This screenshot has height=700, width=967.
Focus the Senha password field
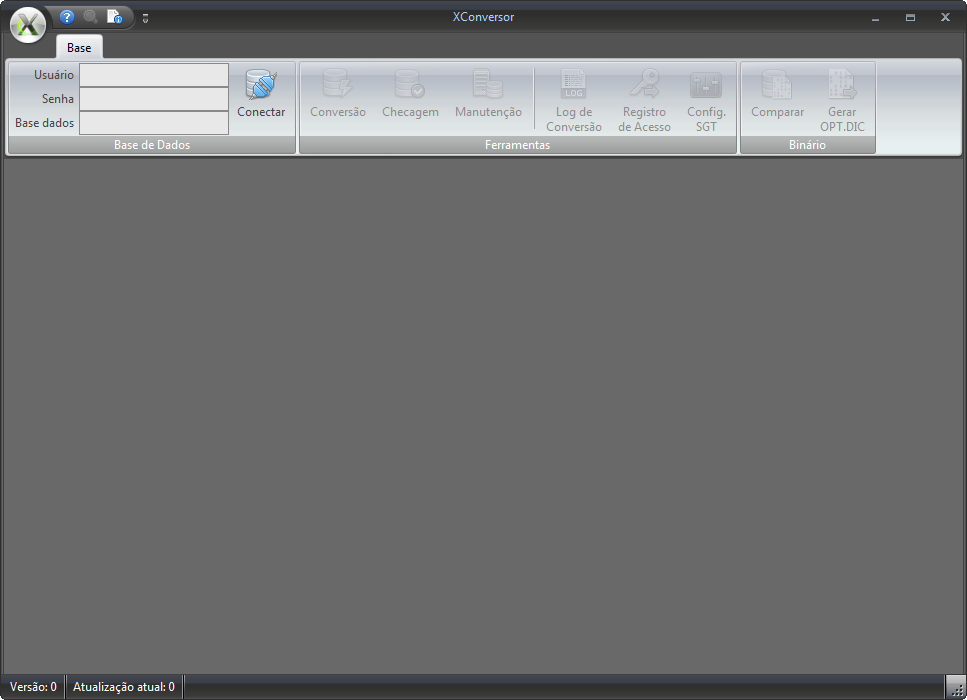(154, 99)
